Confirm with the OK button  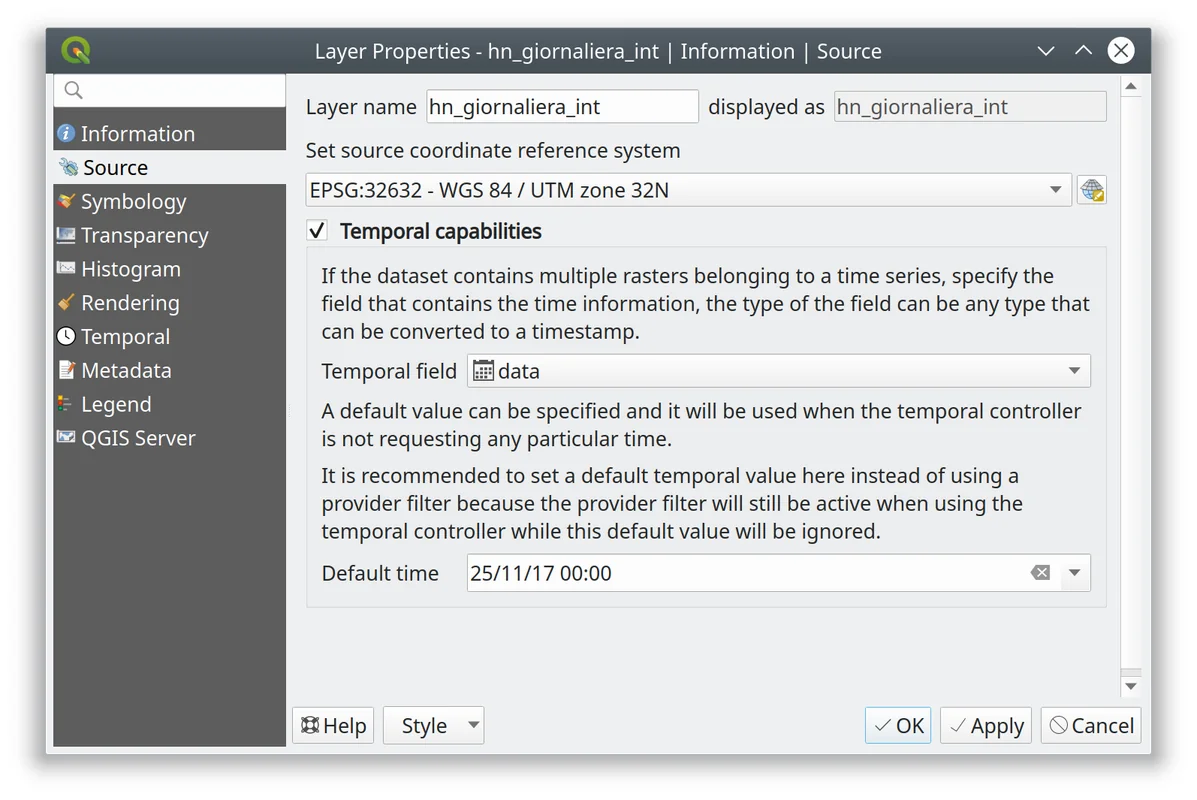point(898,726)
